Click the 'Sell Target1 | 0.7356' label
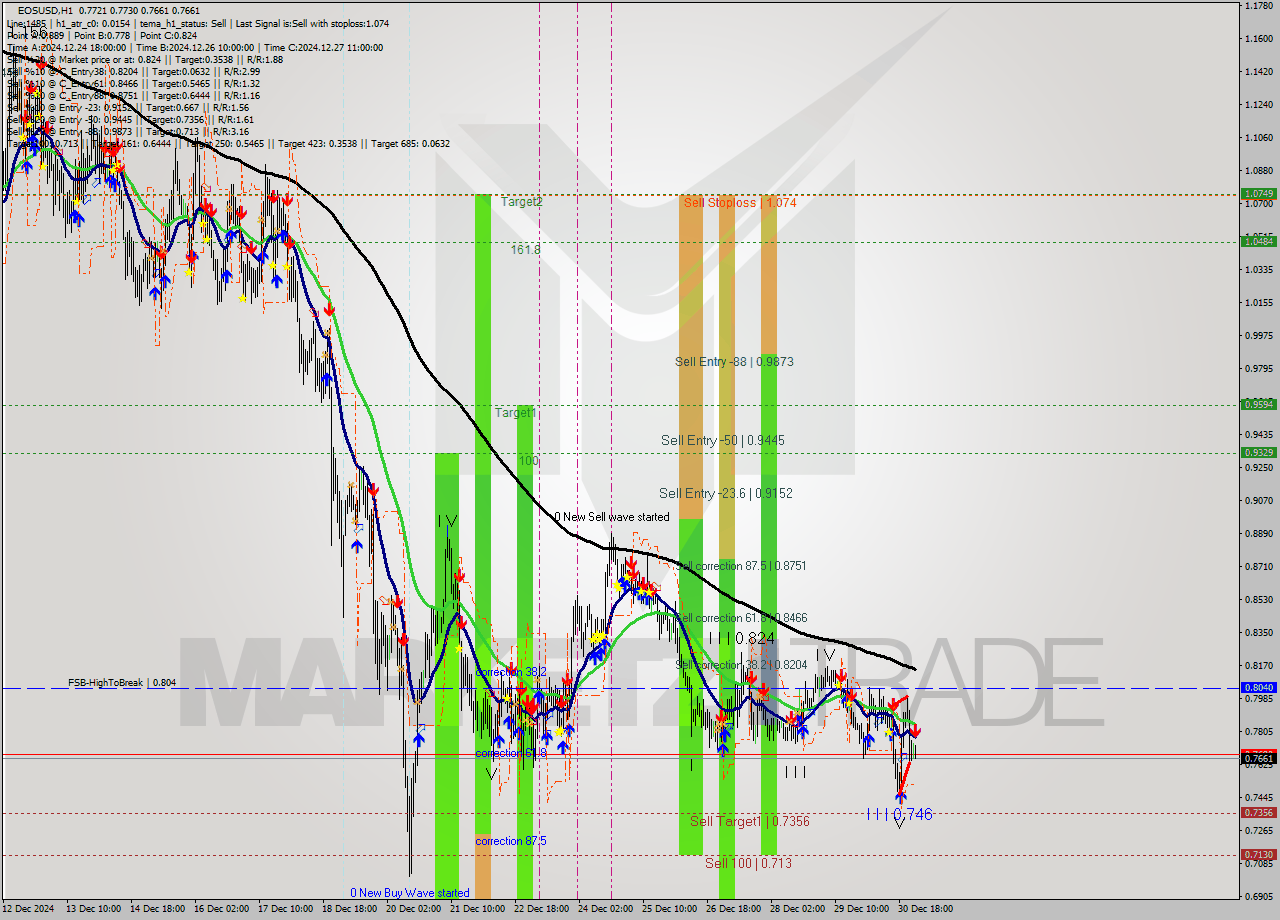Image resolution: width=1280 pixels, height=920 pixels. click(x=750, y=821)
